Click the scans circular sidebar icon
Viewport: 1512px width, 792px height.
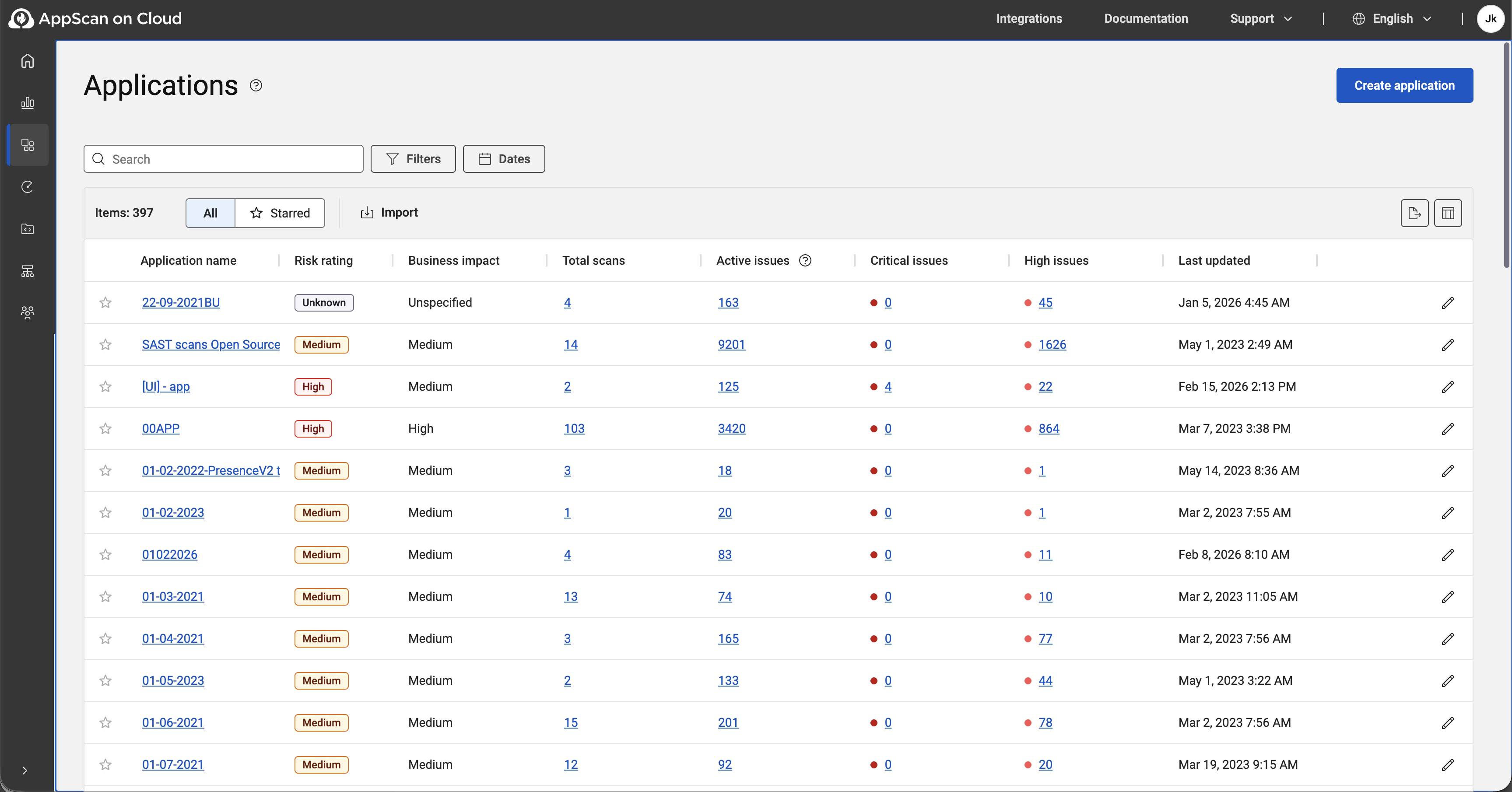(28, 187)
